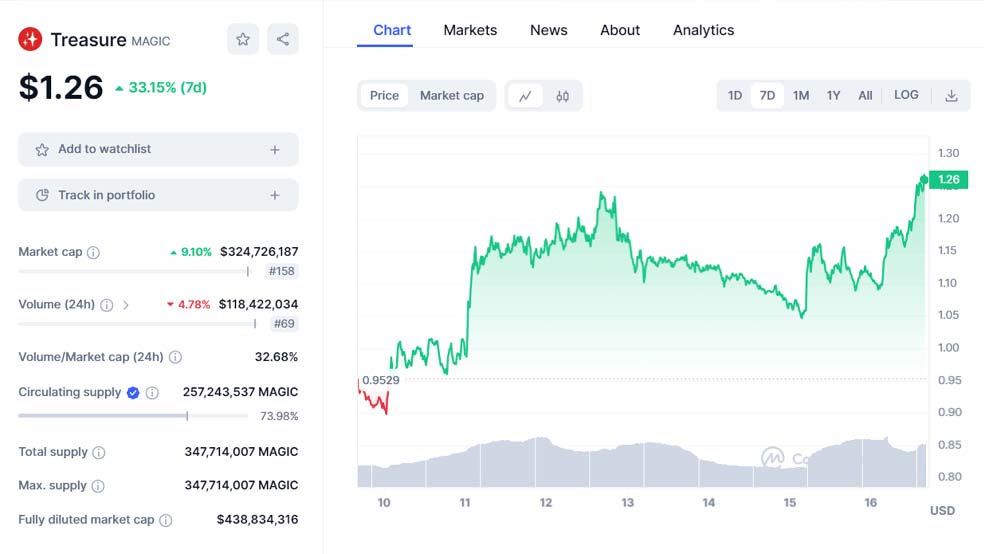Select line chart view icon
Viewport: 984px width, 554px height.
[525, 96]
